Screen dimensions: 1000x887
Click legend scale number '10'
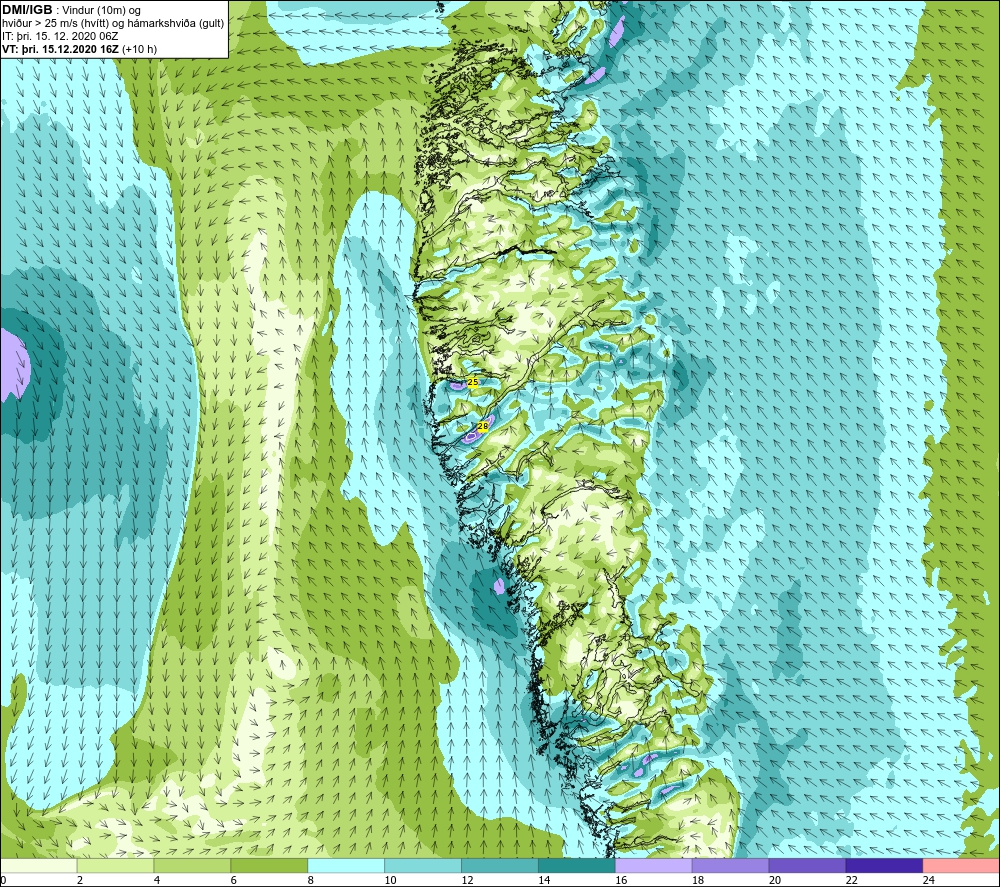click(390, 880)
